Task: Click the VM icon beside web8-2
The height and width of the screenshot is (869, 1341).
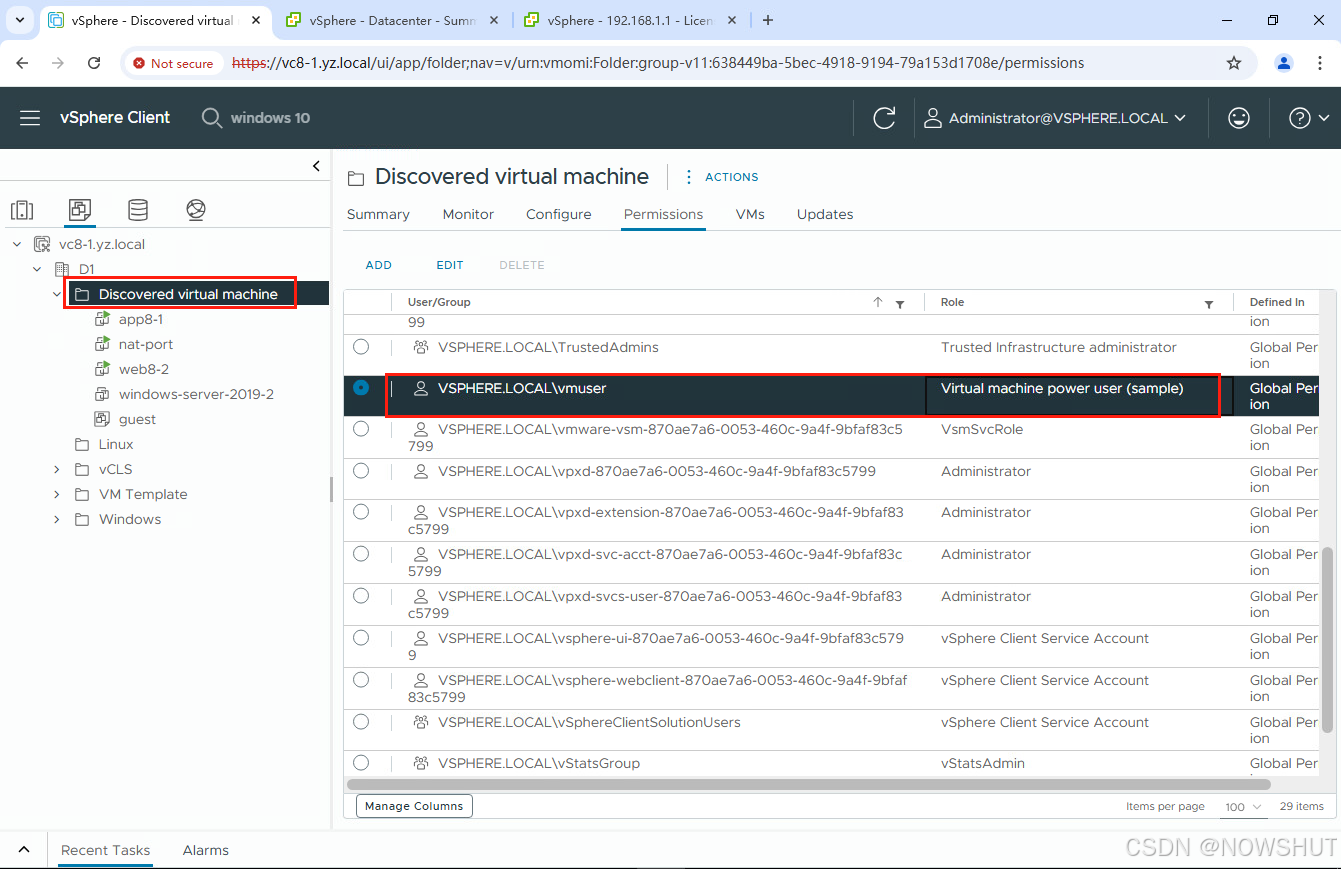Action: tap(102, 369)
